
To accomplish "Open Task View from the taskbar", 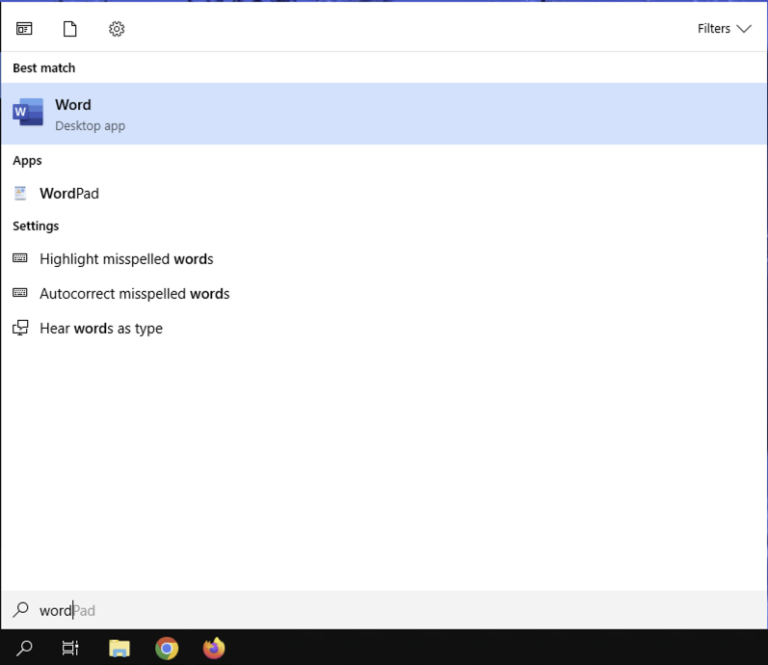I will point(71,648).
